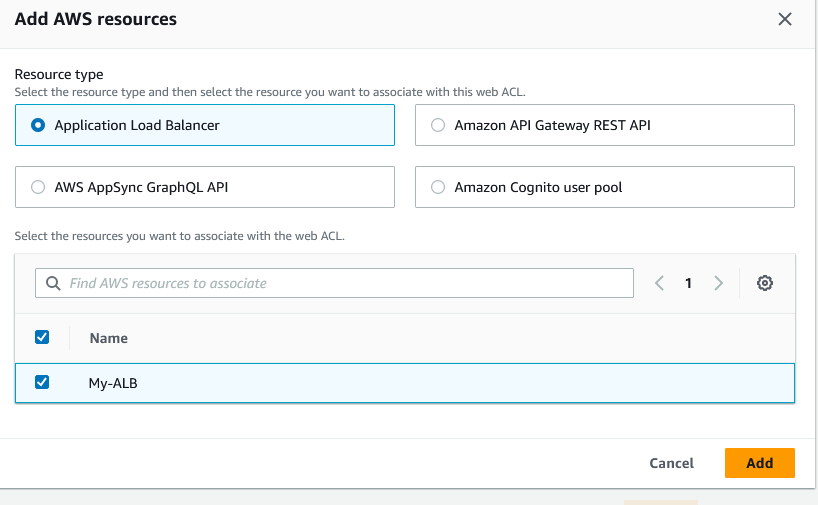Screen dimensions: 818x505
Task: Close the Add AWS resources dialog
Action: click(x=785, y=19)
